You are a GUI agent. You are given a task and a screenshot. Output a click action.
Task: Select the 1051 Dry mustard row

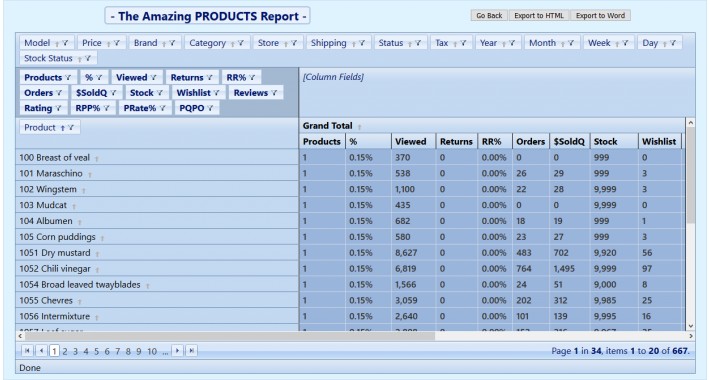(157, 253)
